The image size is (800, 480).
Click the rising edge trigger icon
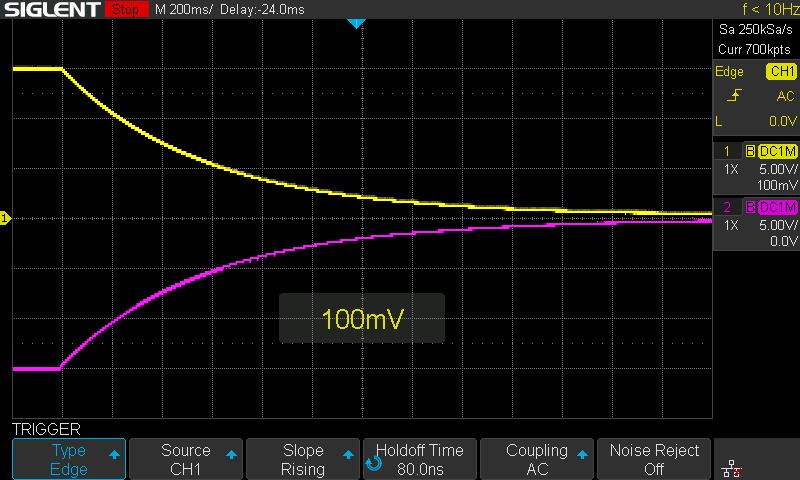click(x=734, y=95)
